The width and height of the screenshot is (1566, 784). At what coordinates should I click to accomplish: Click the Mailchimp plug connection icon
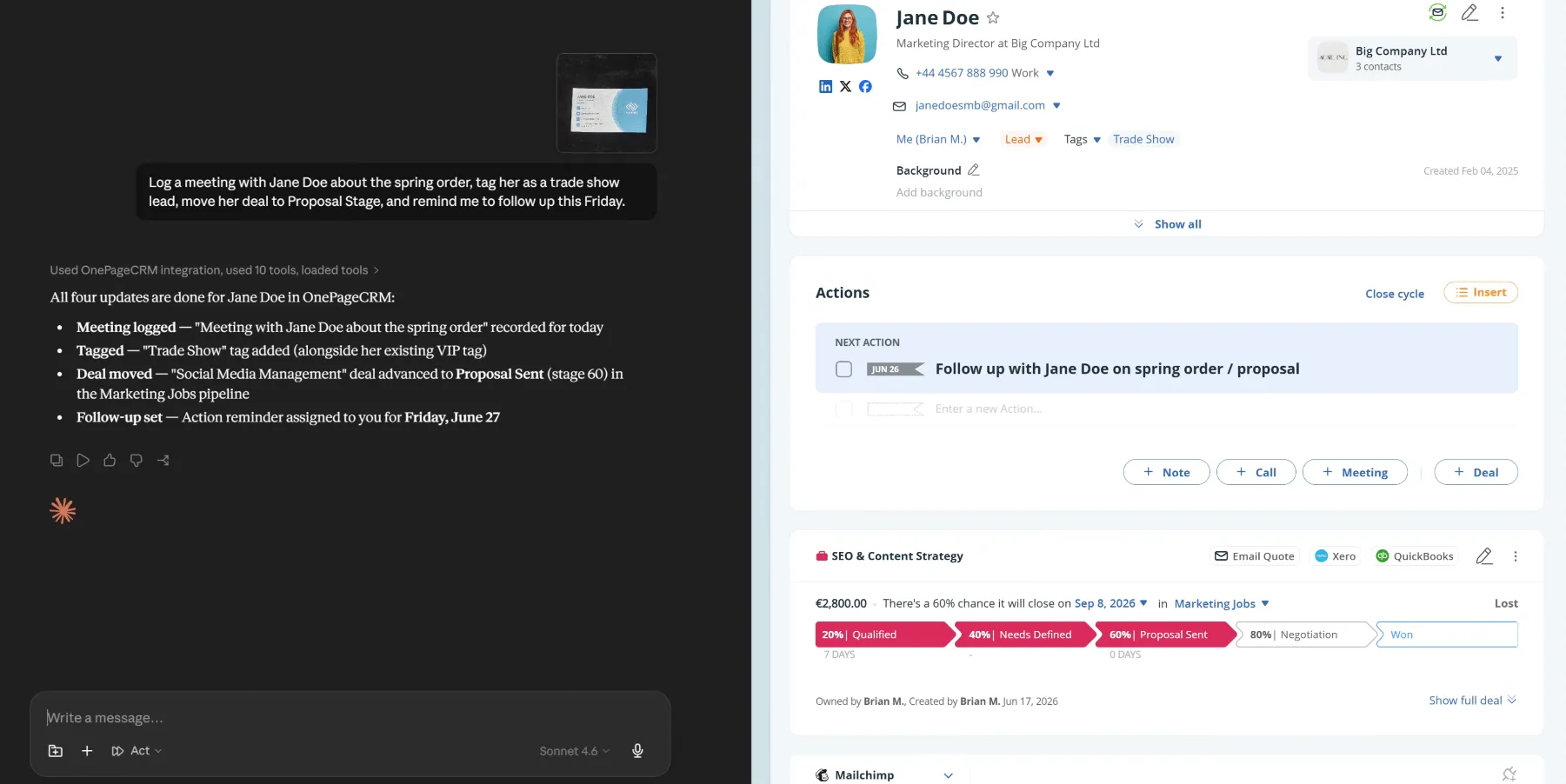pos(1509,774)
